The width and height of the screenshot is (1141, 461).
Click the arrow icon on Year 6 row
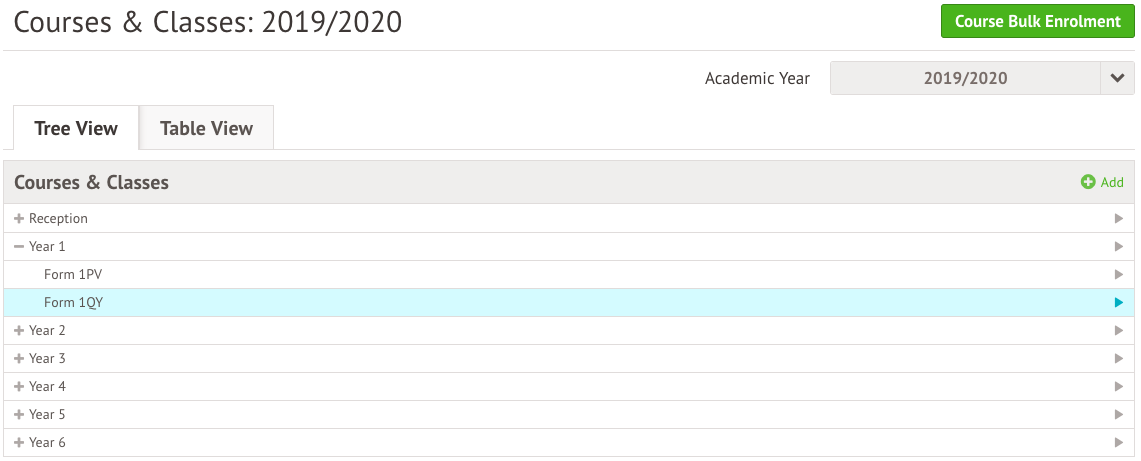(1119, 442)
